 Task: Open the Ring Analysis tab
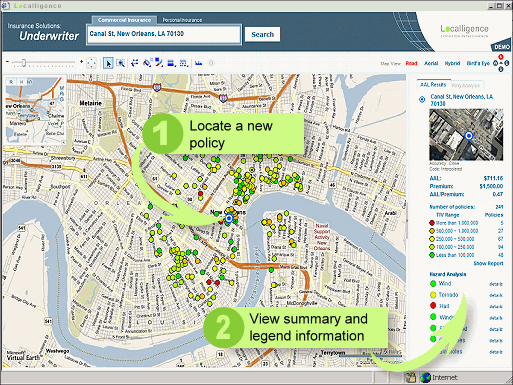coord(466,86)
